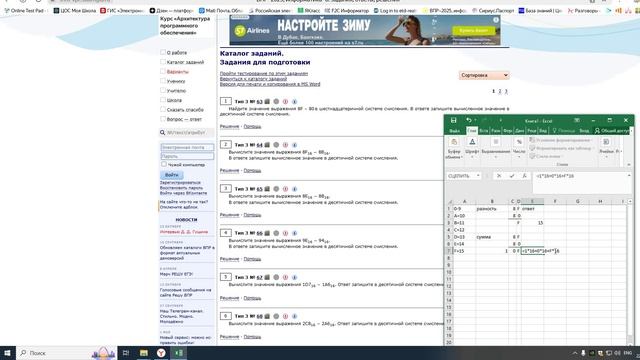Switch to Excel on the taskbar
Image resolution: width=640 pixels, height=360 pixels.
click(x=178, y=353)
